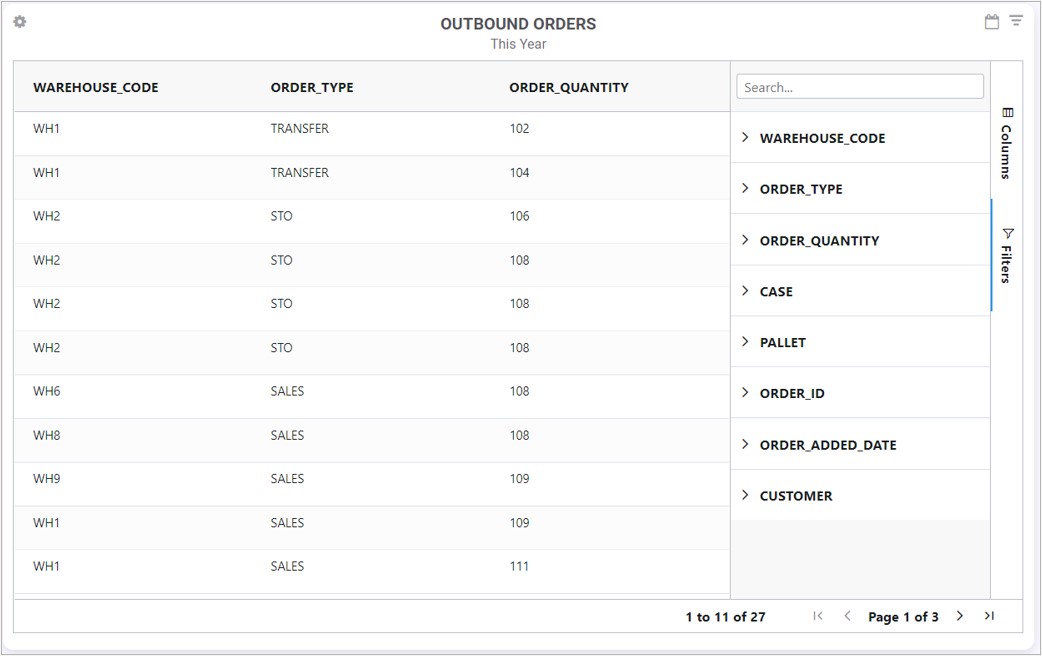The width and height of the screenshot is (1042, 656).
Task: Go to the previous page arrow
Action: [x=847, y=616]
